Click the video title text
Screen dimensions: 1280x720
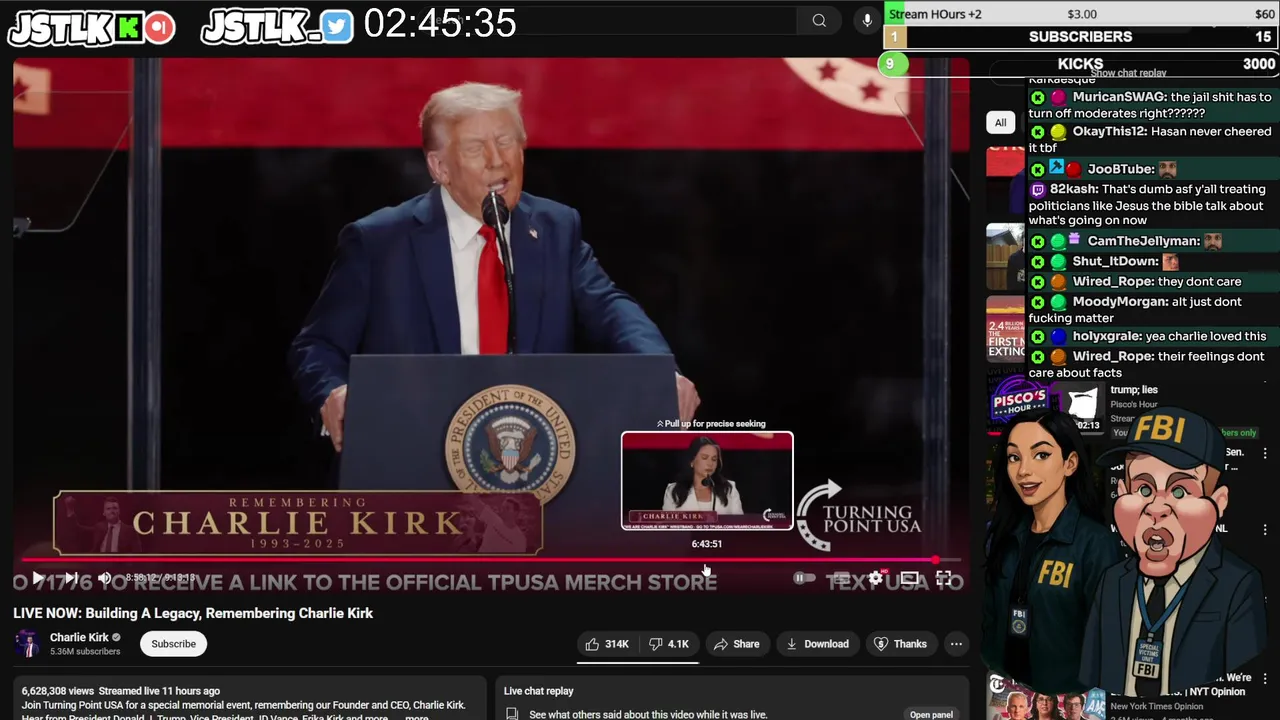[x=193, y=613]
